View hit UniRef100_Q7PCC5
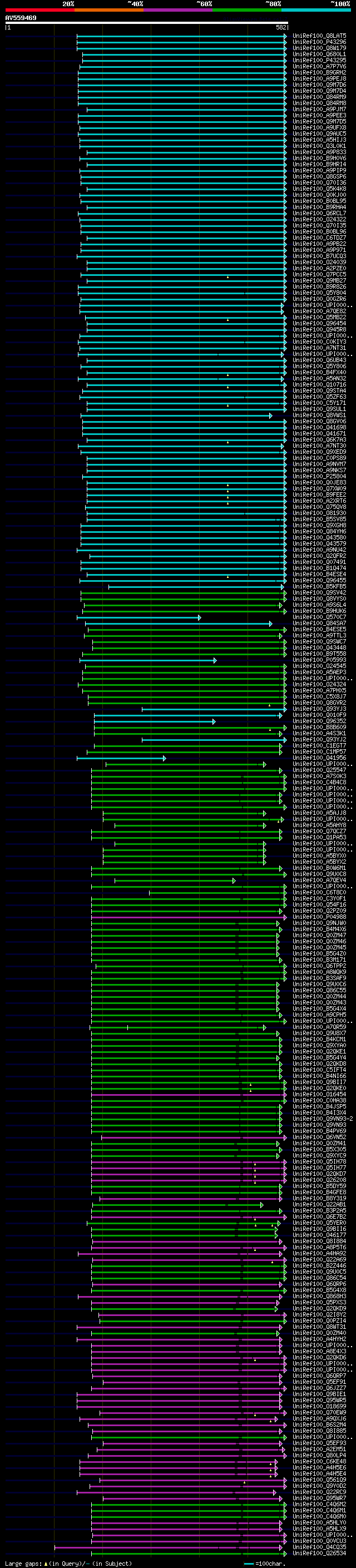Viewport: 356px width, 1568px height. point(319,275)
